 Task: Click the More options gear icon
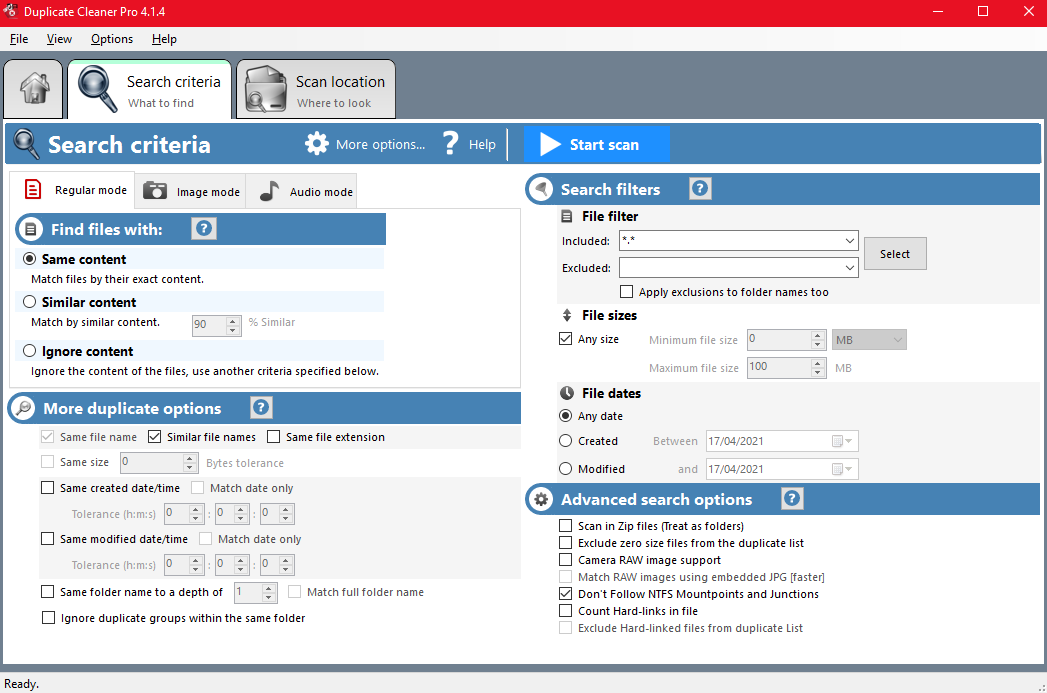coord(317,144)
